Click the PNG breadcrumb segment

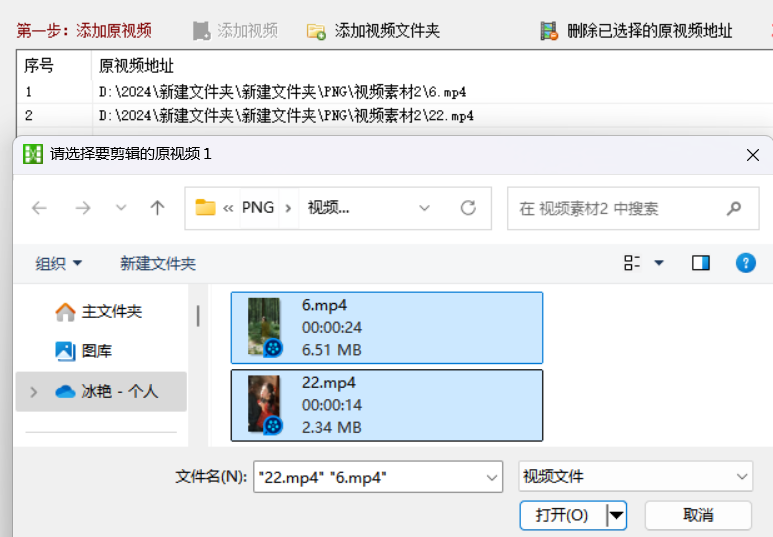pyautogui.click(x=258, y=208)
